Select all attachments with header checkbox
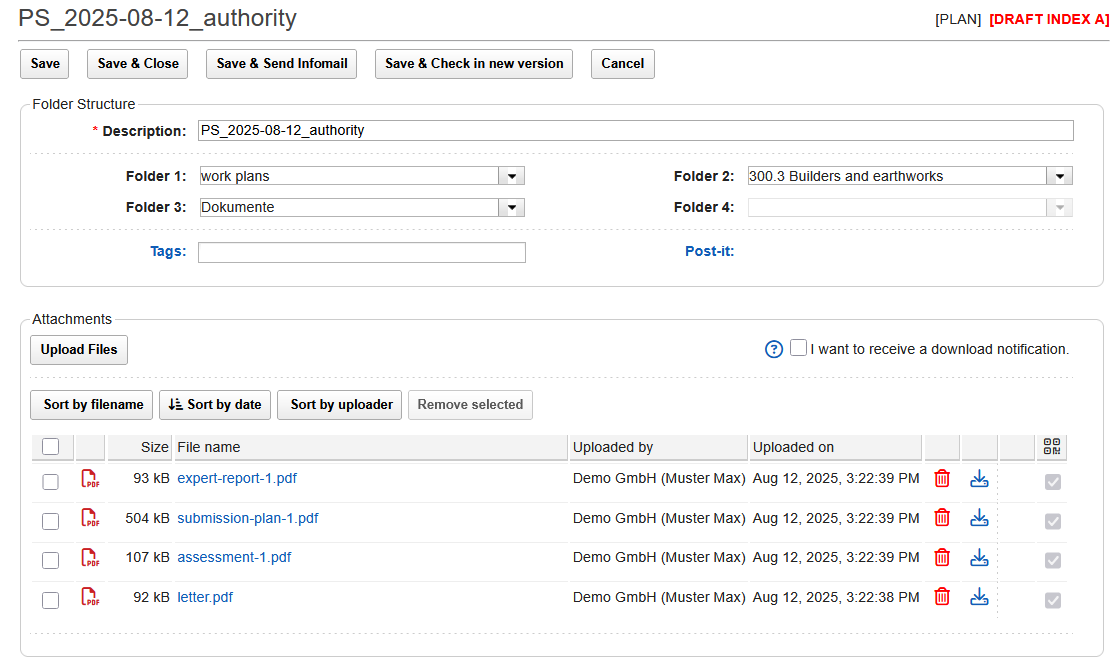Image resolution: width=1118 pixels, height=669 pixels. click(51, 447)
